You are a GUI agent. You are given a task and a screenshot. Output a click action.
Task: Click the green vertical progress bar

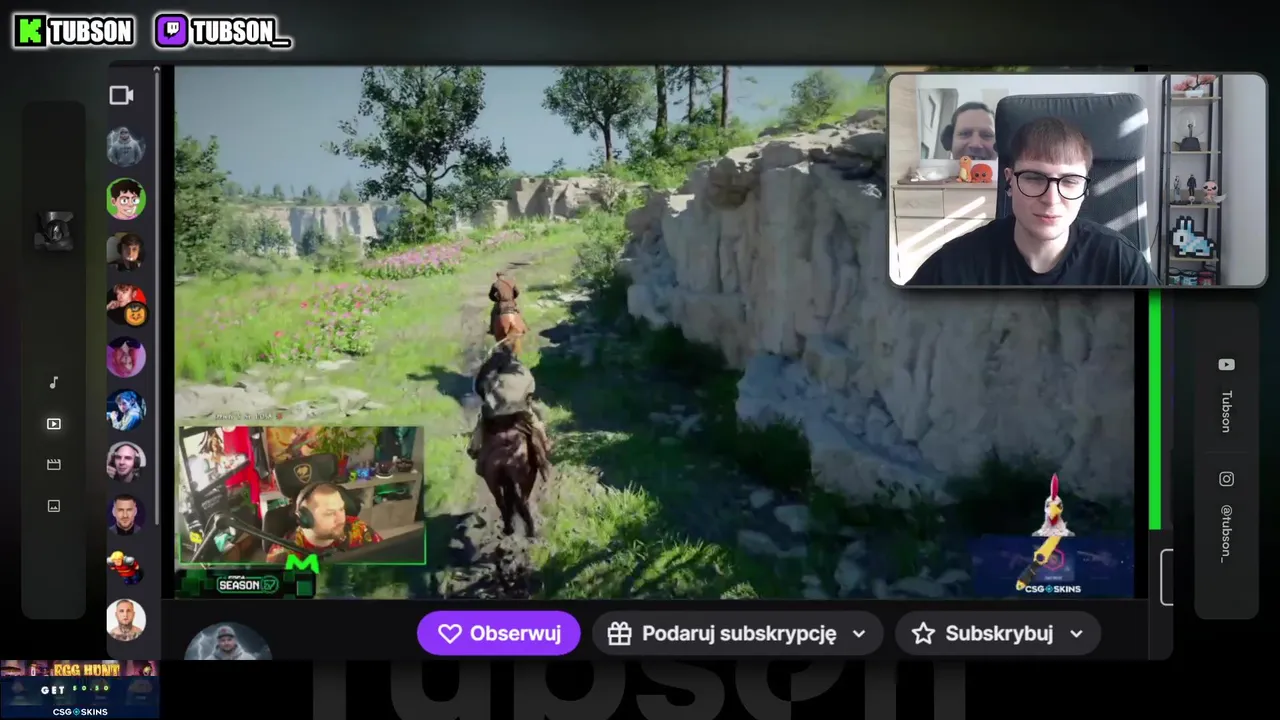[x=1155, y=410]
